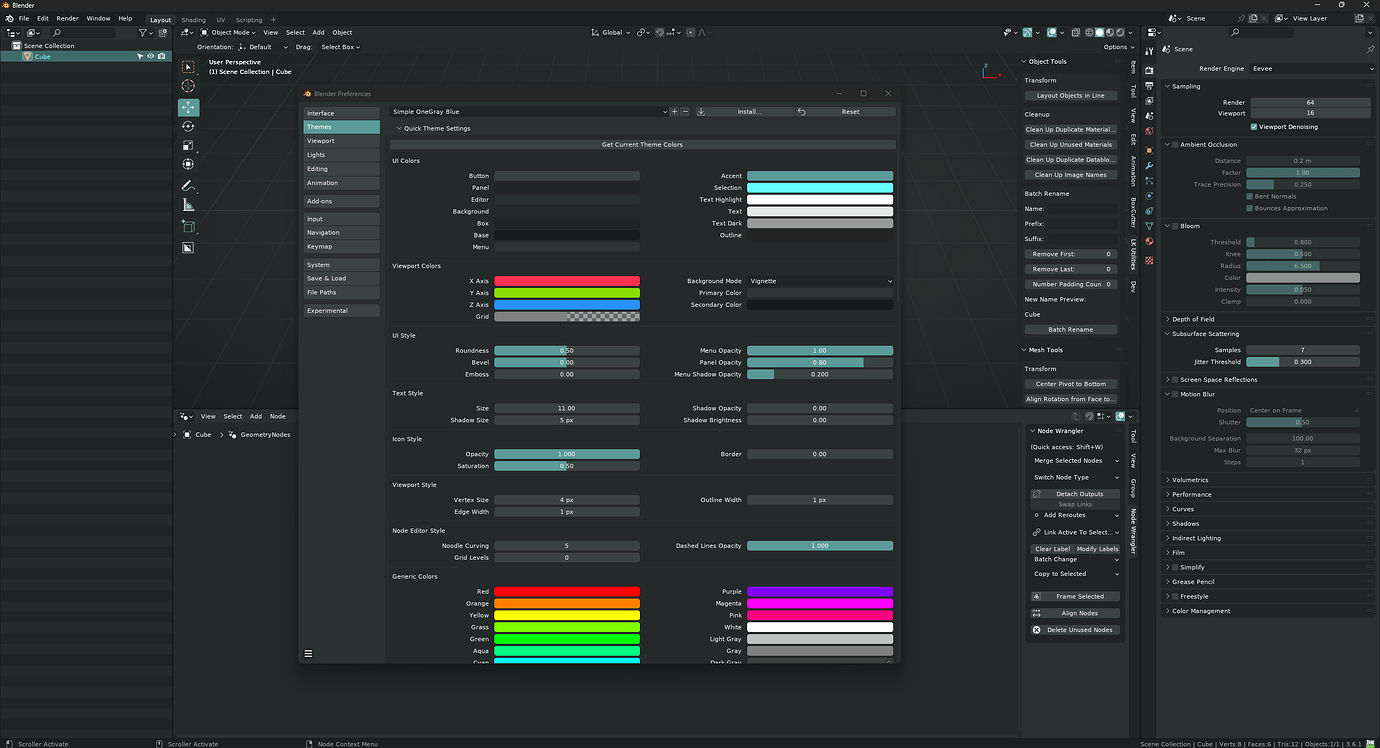
Task: Open the Keymap preferences section
Action: [341, 247]
